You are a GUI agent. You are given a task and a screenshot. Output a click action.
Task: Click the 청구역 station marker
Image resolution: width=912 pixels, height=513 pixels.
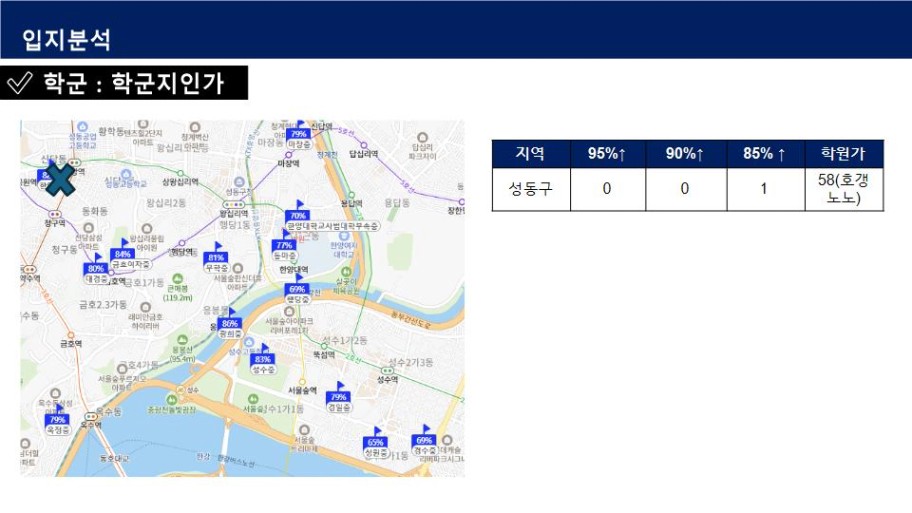55,214
